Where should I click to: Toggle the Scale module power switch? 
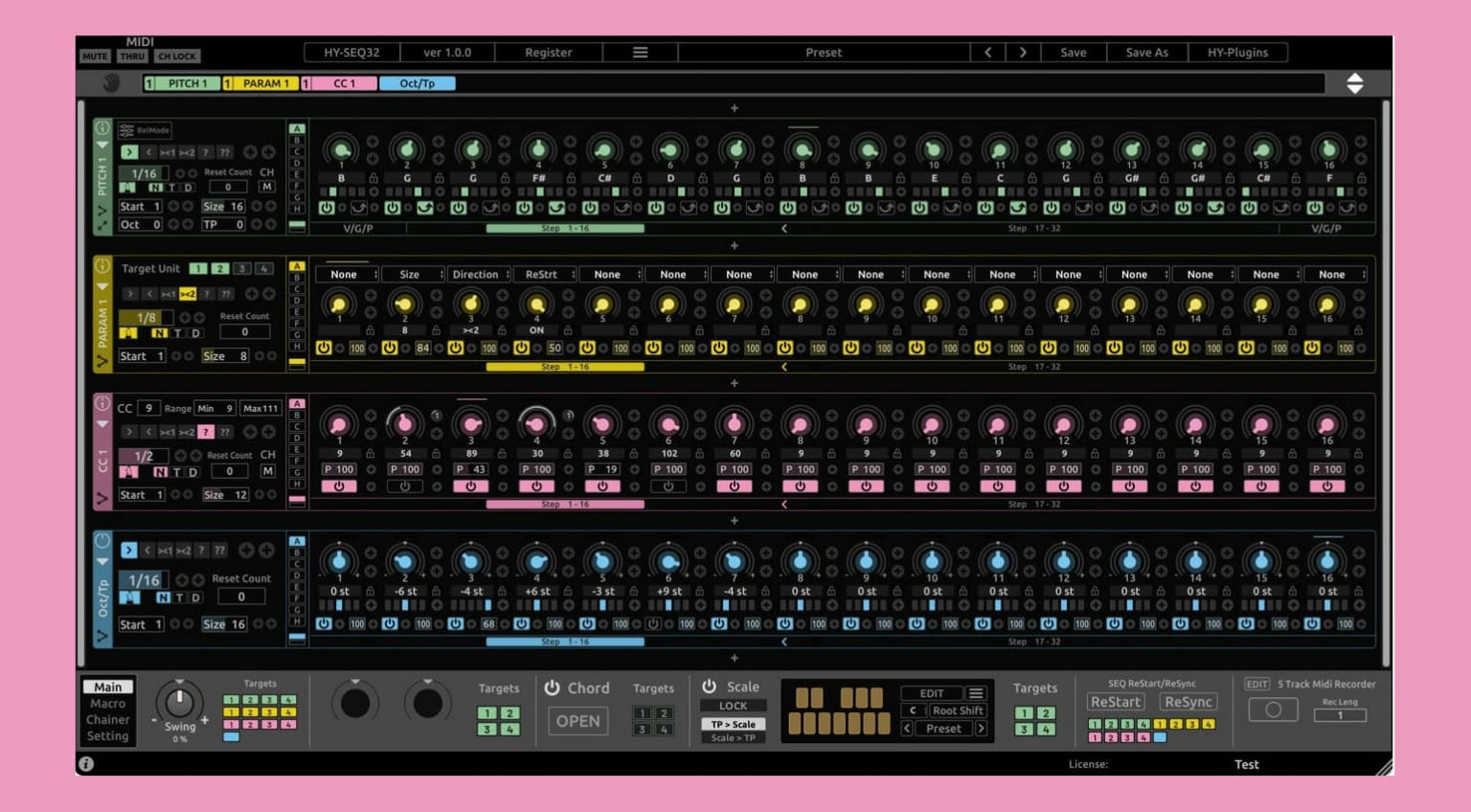(x=709, y=687)
